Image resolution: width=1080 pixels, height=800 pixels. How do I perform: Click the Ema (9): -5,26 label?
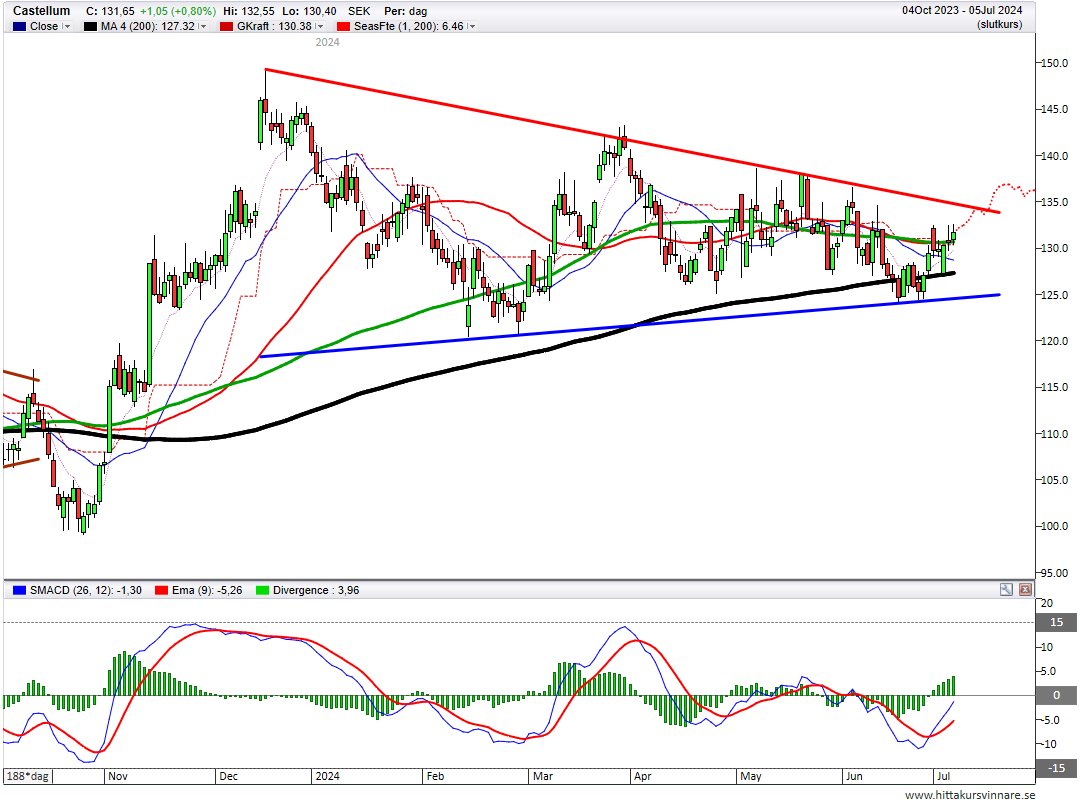point(207,591)
